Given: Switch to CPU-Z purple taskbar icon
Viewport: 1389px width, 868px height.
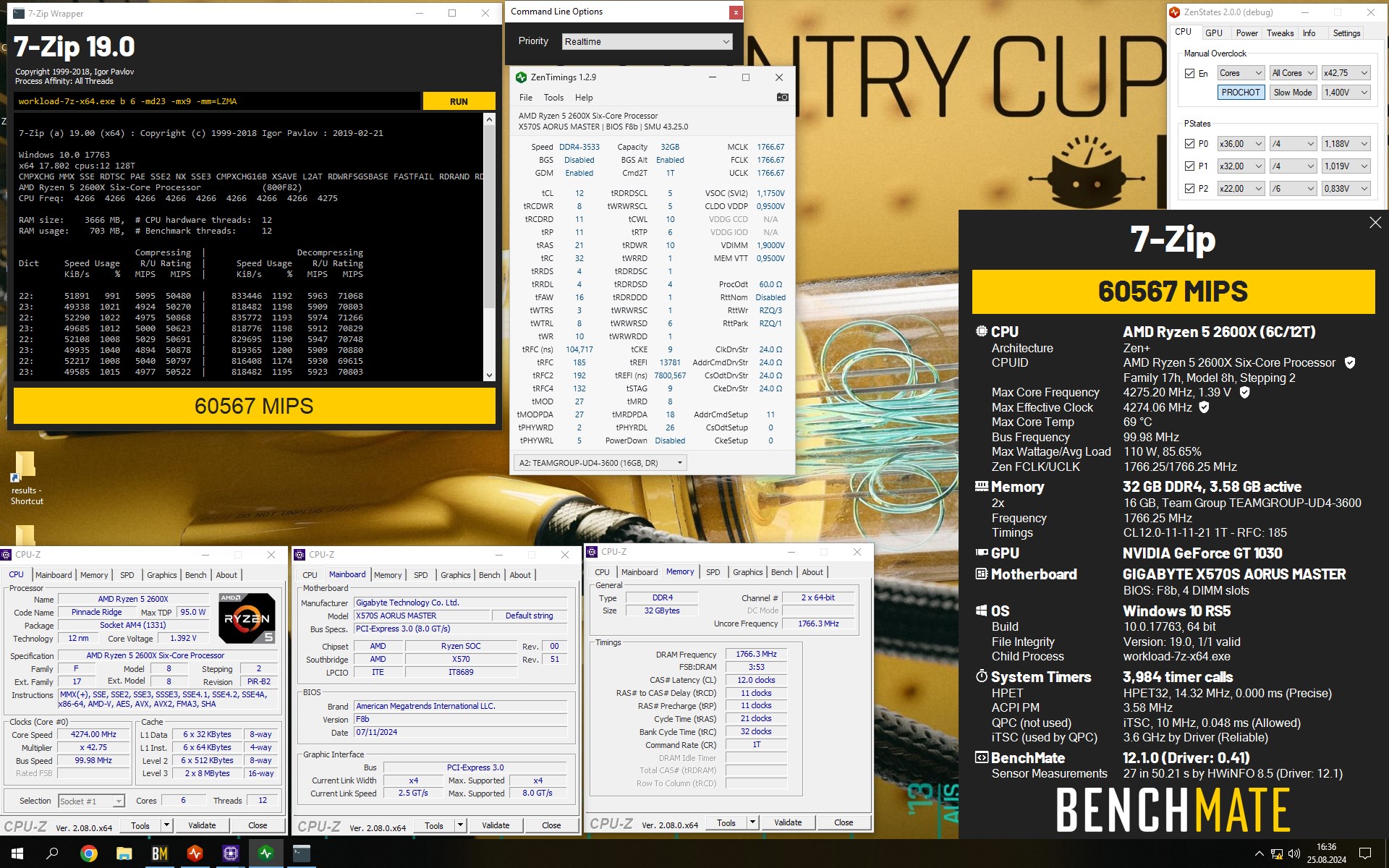Looking at the screenshot, I should pyautogui.click(x=230, y=854).
